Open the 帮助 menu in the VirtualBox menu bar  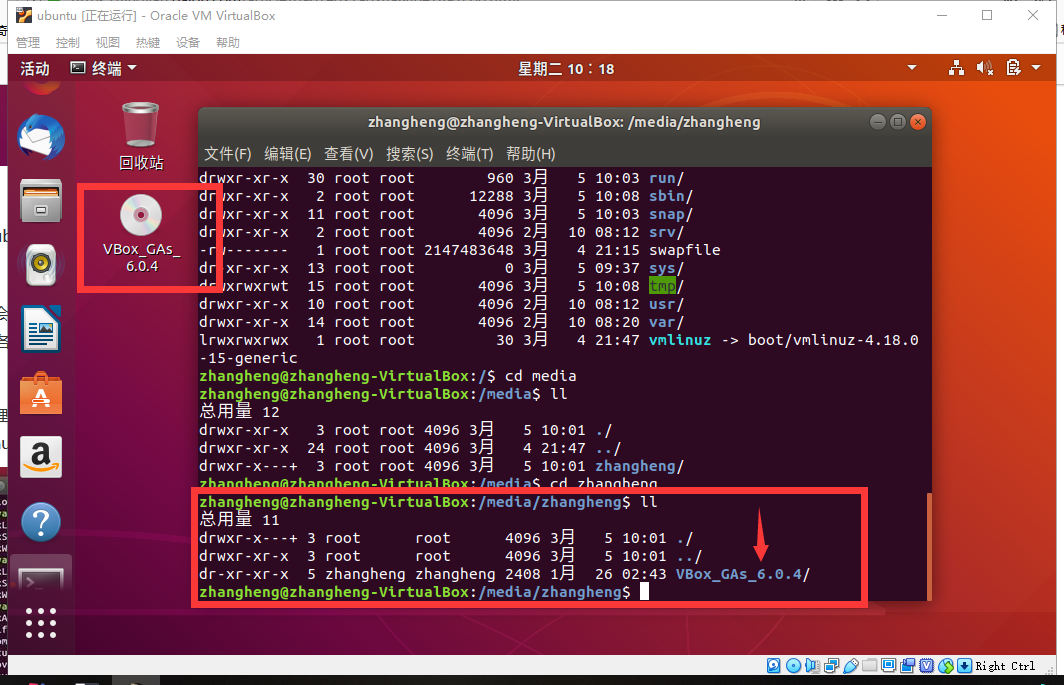228,42
